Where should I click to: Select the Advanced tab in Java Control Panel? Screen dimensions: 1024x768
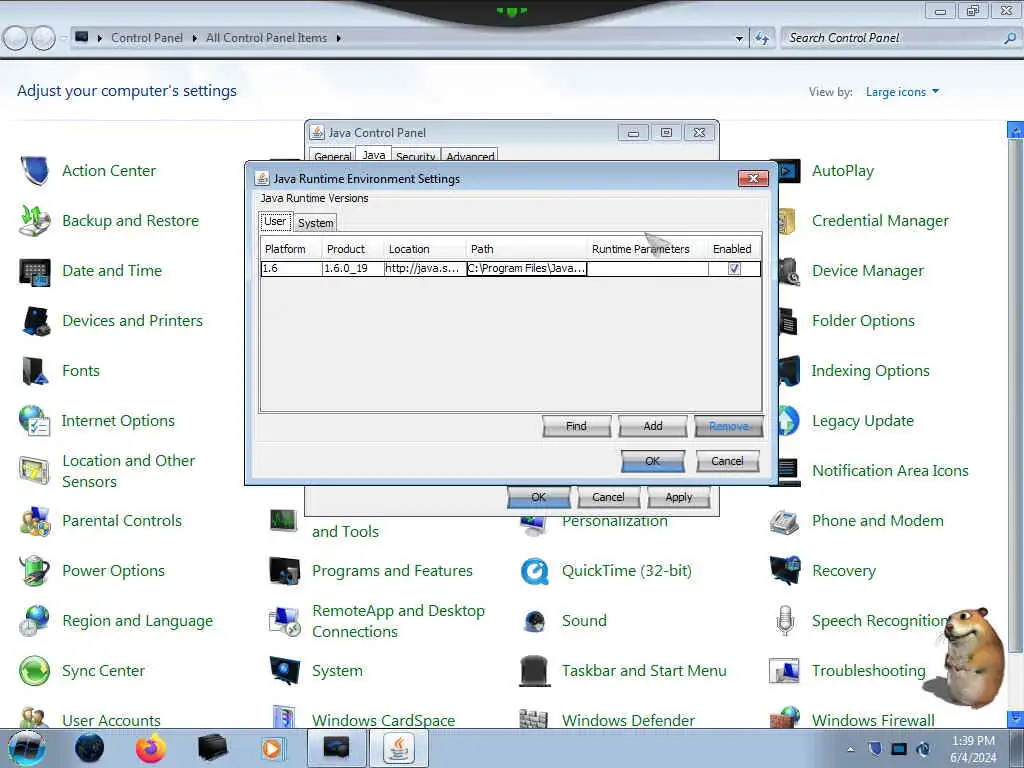click(470, 156)
